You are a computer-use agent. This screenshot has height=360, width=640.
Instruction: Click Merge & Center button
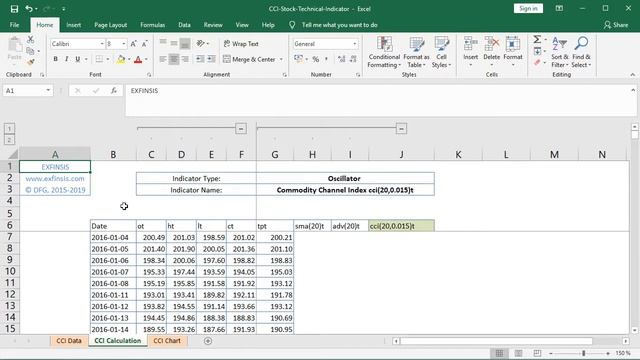click(249, 60)
